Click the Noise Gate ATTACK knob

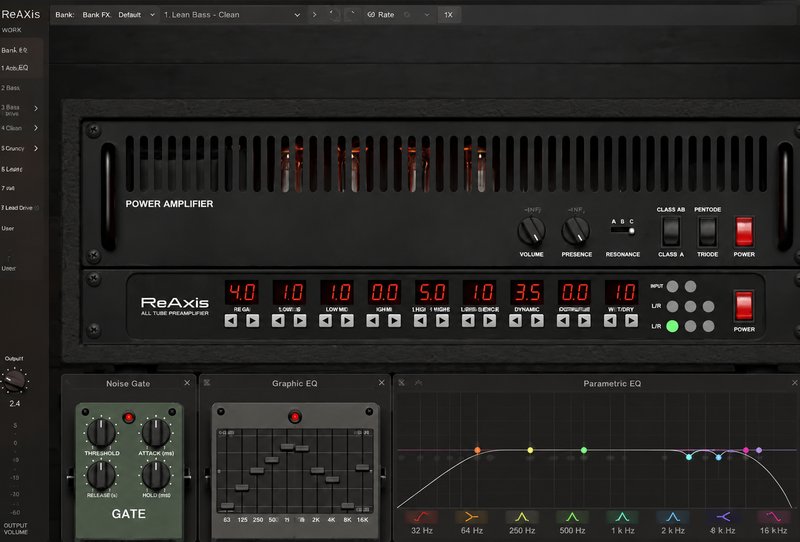point(156,432)
